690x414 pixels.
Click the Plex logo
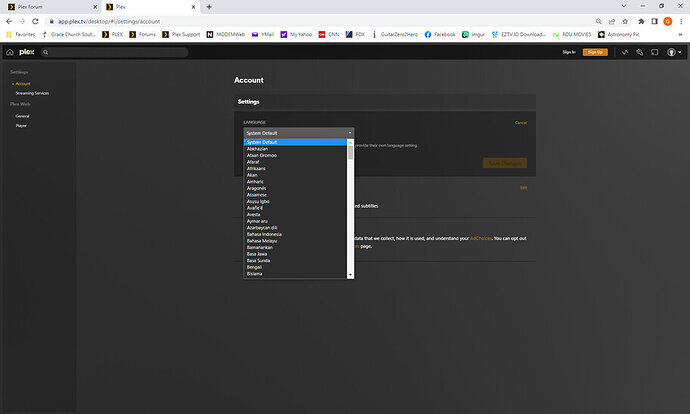point(26,52)
